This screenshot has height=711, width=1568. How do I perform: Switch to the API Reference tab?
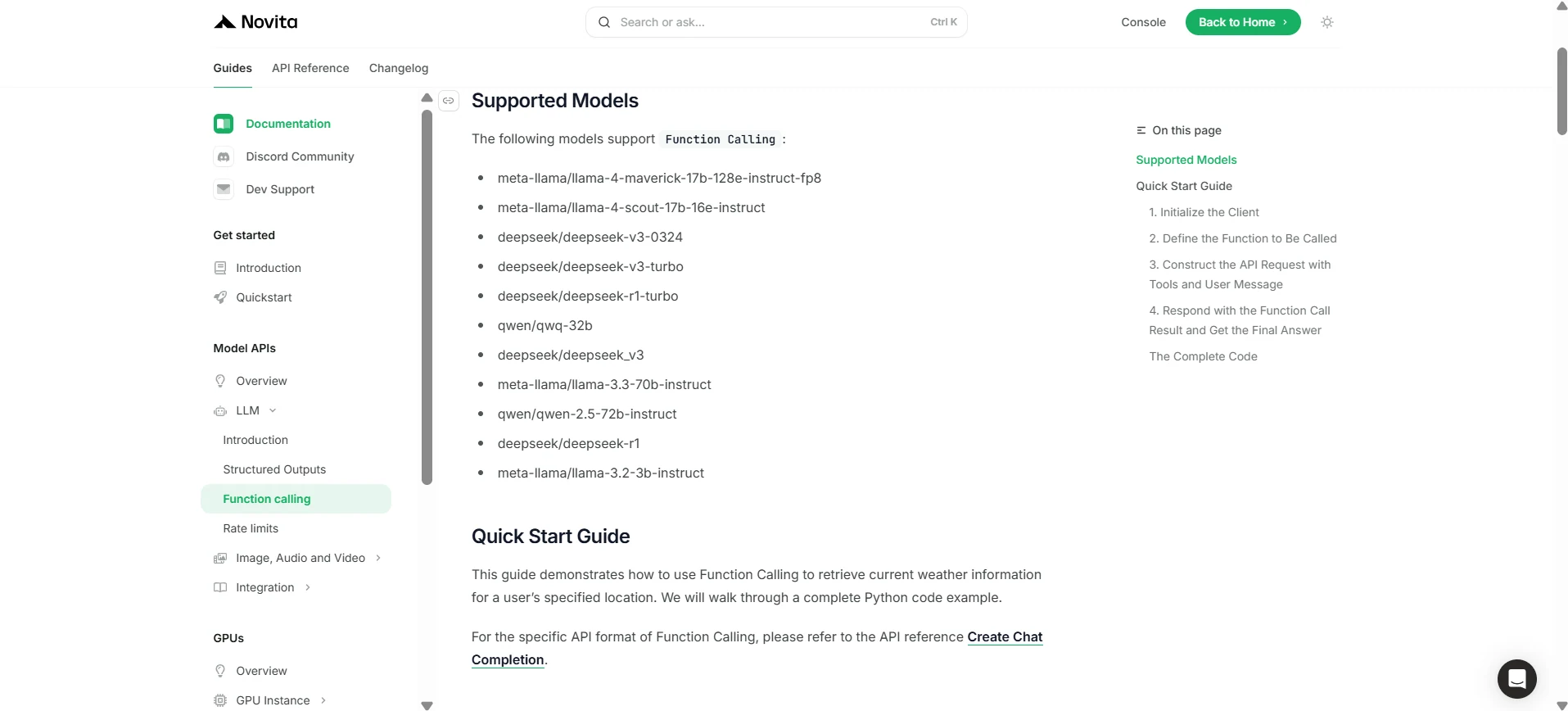coord(310,68)
